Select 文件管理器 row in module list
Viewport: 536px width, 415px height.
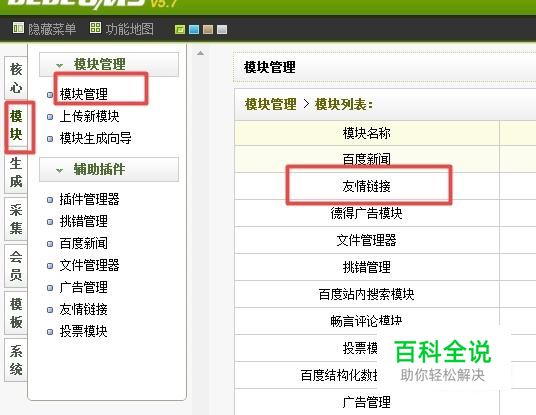click(366, 240)
